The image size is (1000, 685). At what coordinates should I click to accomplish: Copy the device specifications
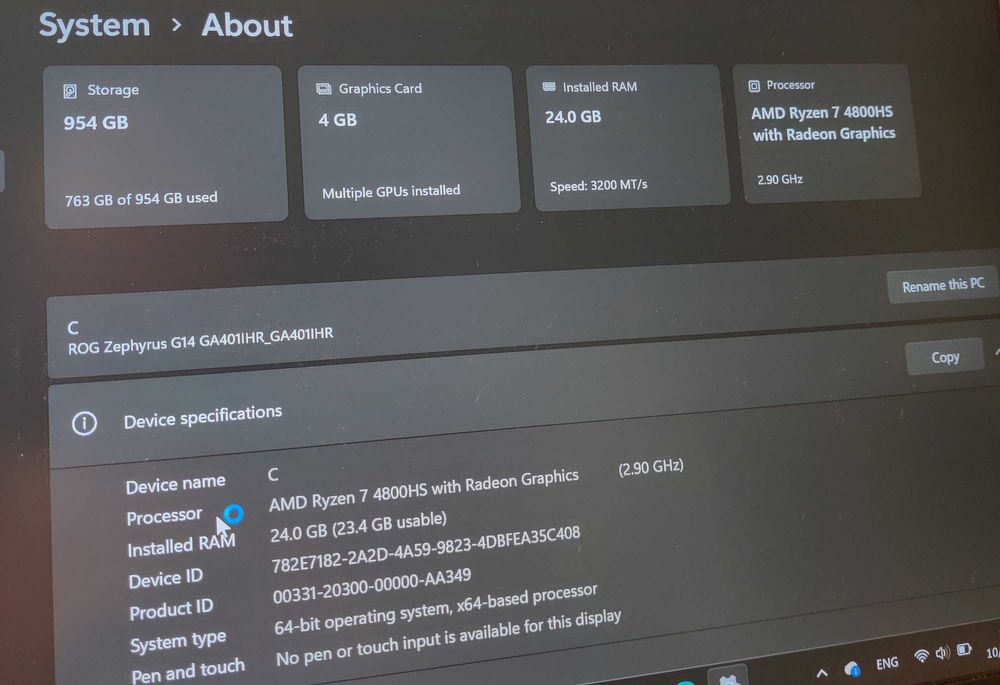(x=945, y=357)
